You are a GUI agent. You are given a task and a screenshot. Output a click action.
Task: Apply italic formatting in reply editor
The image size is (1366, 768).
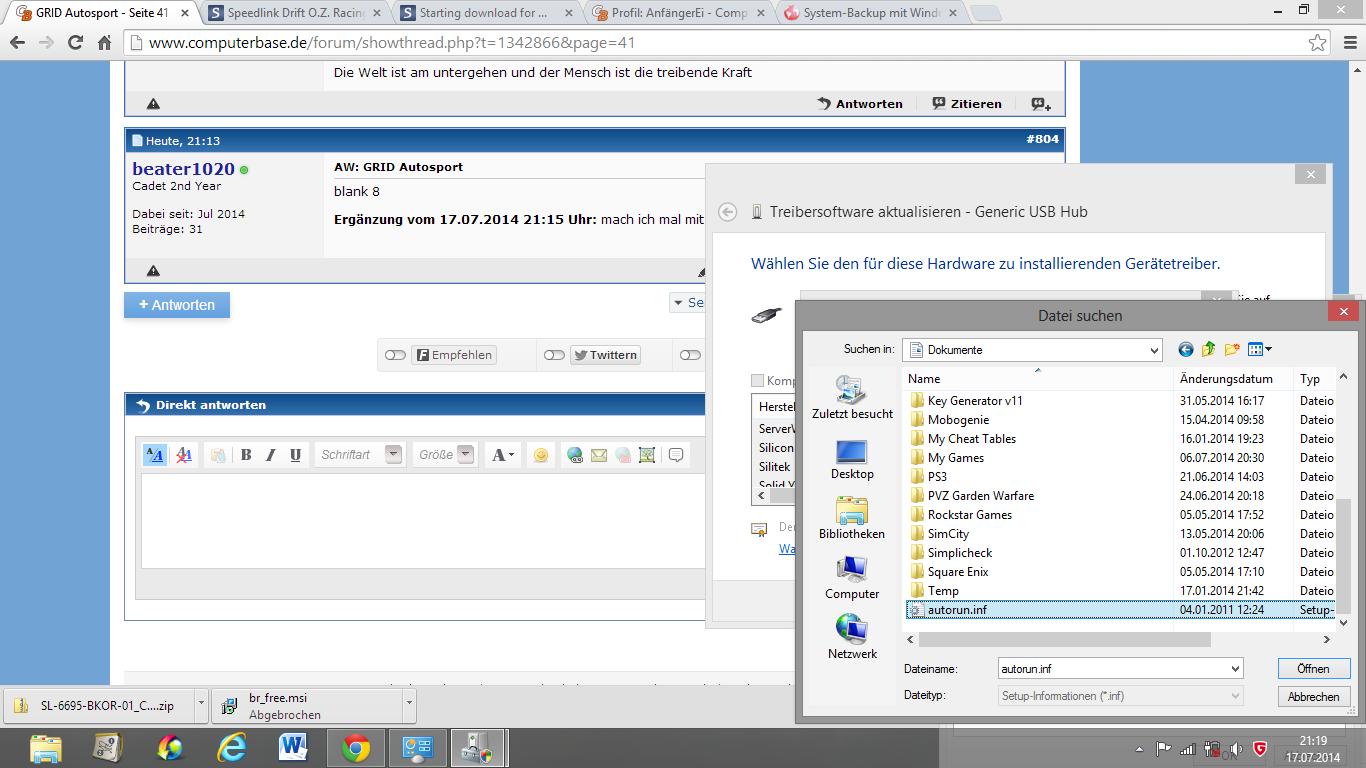pyautogui.click(x=270, y=455)
